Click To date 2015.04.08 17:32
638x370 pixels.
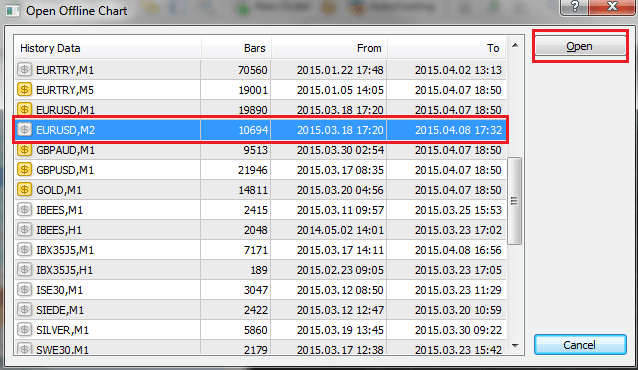pyautogui.click(x=458, y=130)
